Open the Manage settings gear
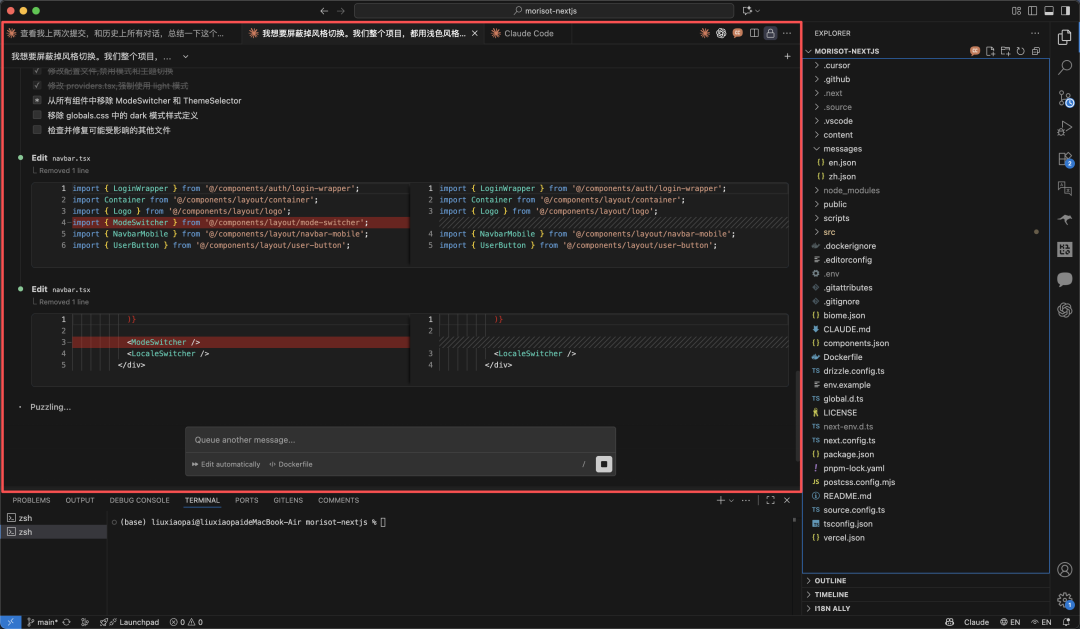1080x629 pixels. (1065, 600)
